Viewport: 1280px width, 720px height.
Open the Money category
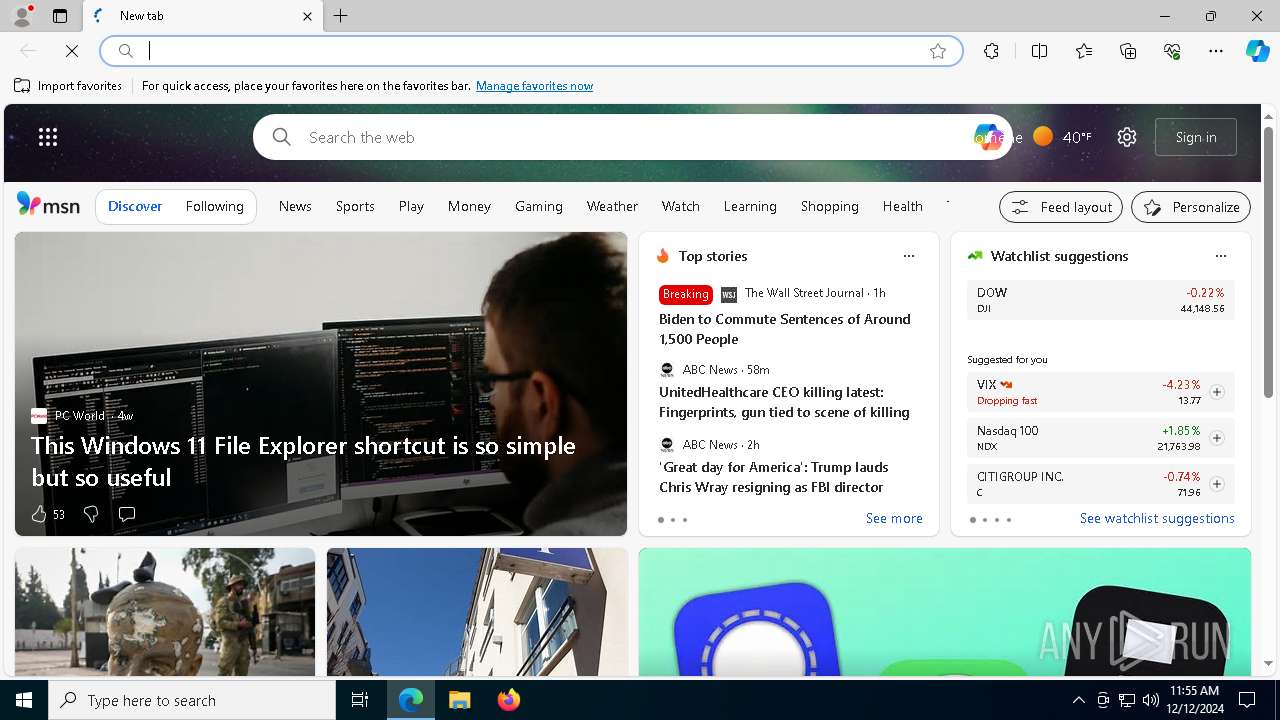point(469,206)
